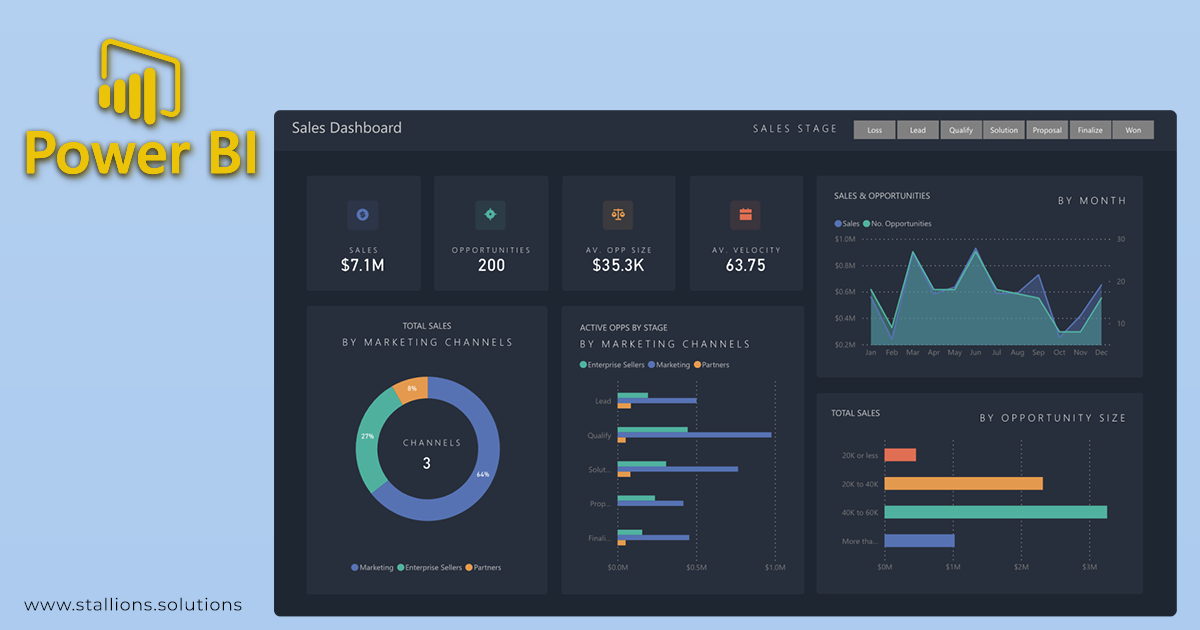Select the orange 20K to 40K bar

[x=964, y=483]
